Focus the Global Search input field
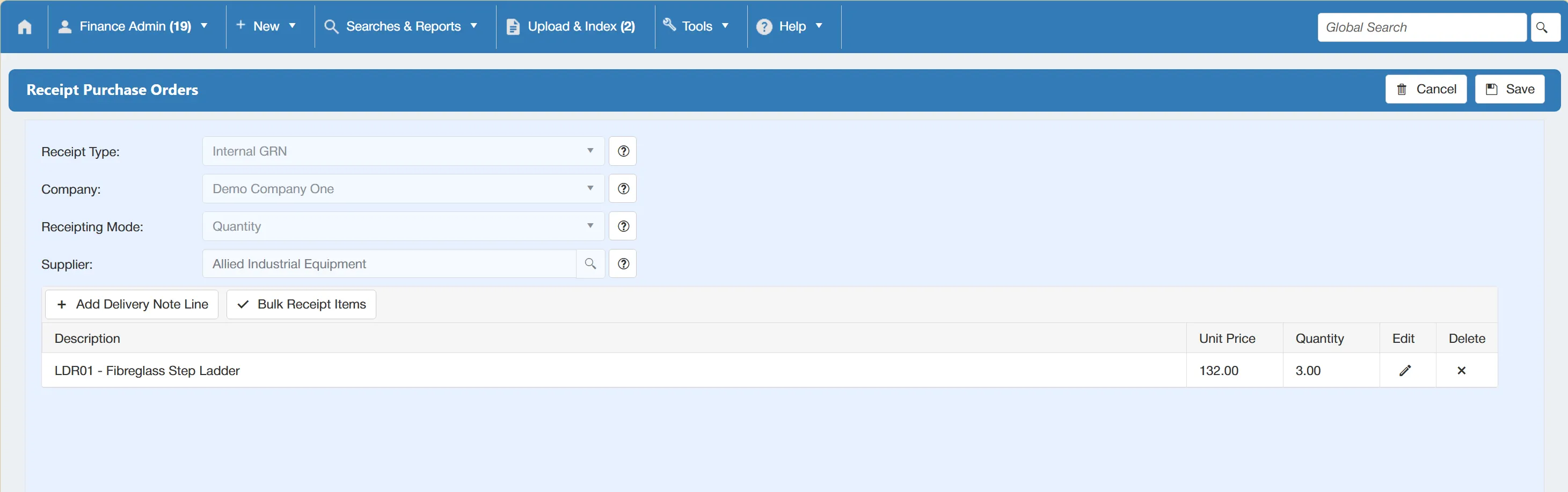 tap(1422, 27)
